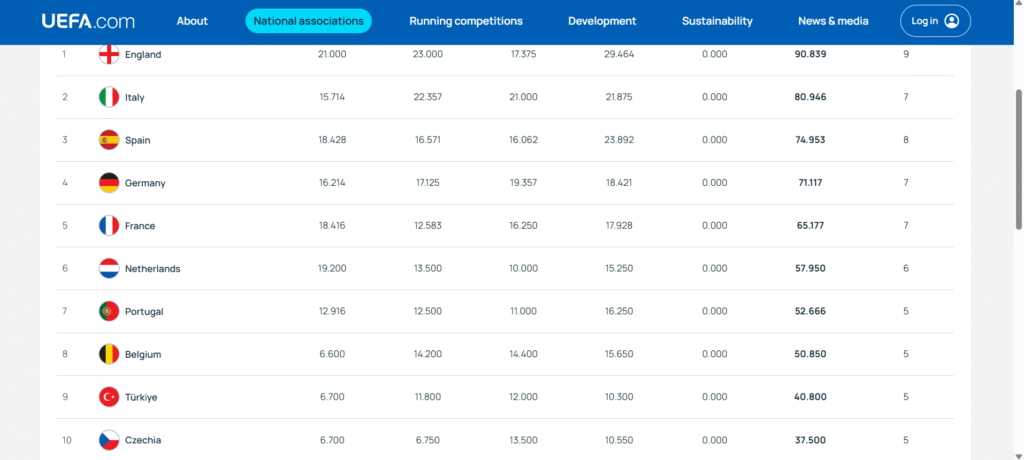Viewport: 1024px width, 460px height.
Task: Select the Spain flag icon
Action: (x=109, y=140)
